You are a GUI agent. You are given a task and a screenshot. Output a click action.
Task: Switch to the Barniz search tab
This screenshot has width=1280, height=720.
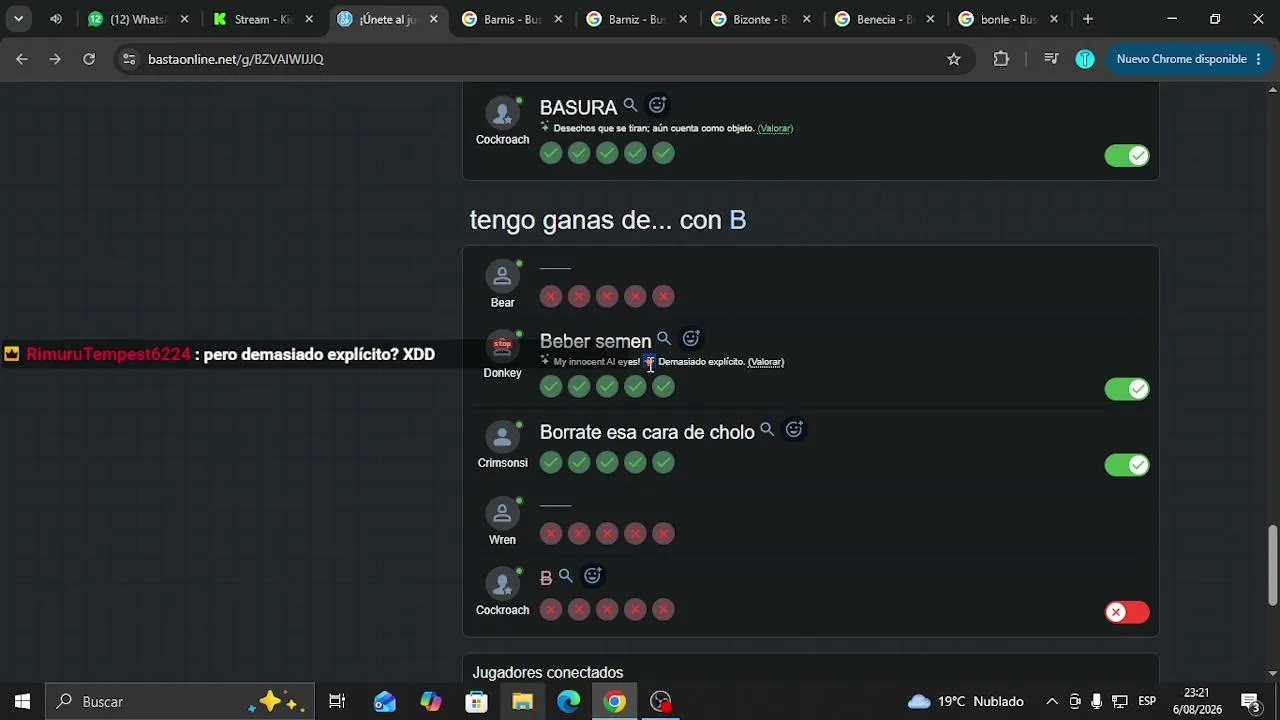click(x=637, y=19)
